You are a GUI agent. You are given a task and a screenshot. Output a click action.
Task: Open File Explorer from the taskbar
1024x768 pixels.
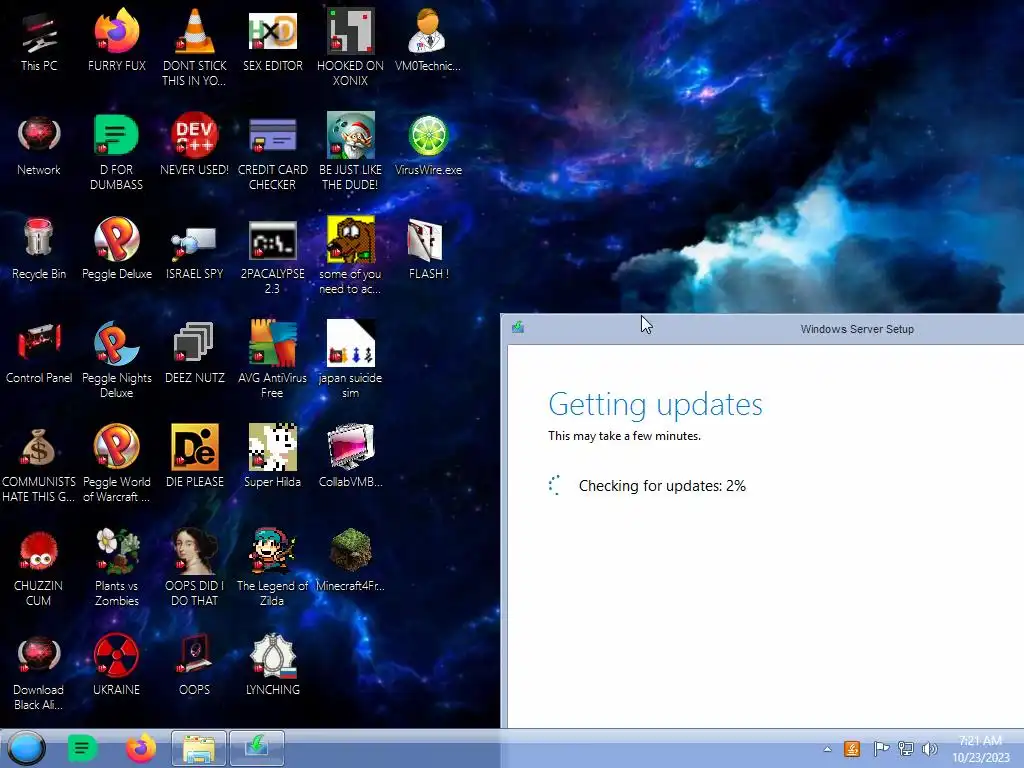[199, 748]
